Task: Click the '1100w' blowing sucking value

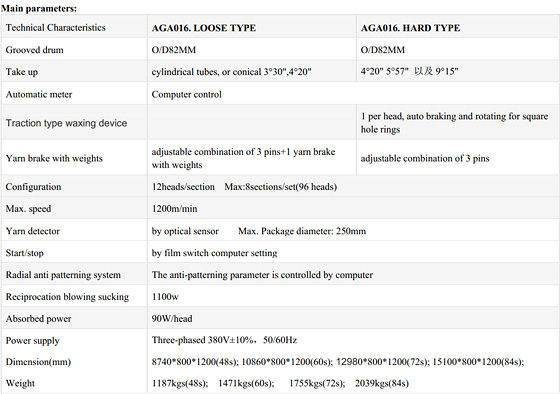Action: pos(165,296)
